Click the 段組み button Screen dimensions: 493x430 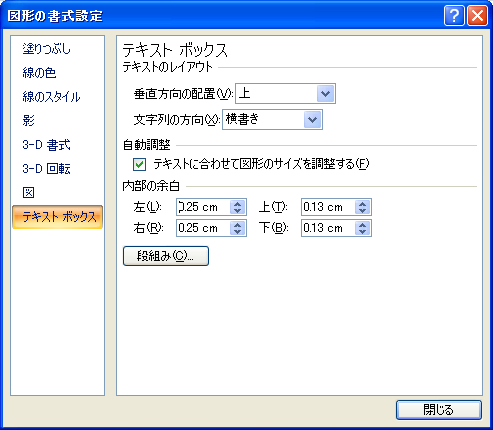pyautogui.click(x=166, y=256)
